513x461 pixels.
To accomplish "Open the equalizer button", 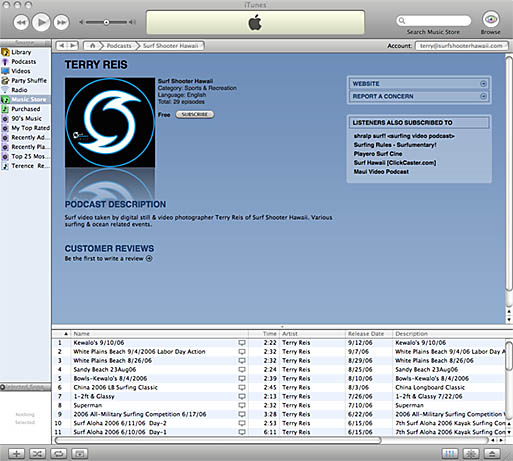I will point(450,453).
